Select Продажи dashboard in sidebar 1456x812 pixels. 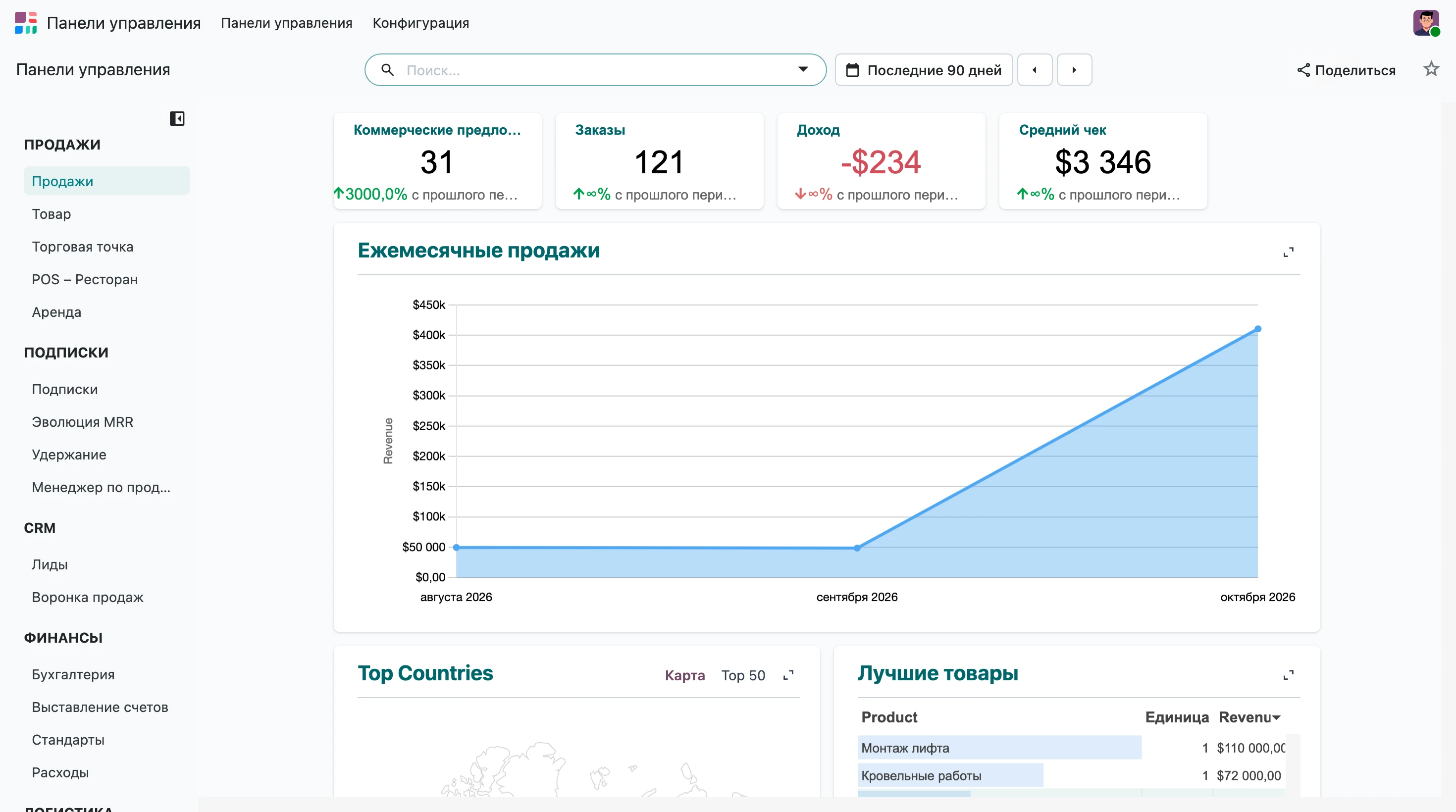point(107,181)
